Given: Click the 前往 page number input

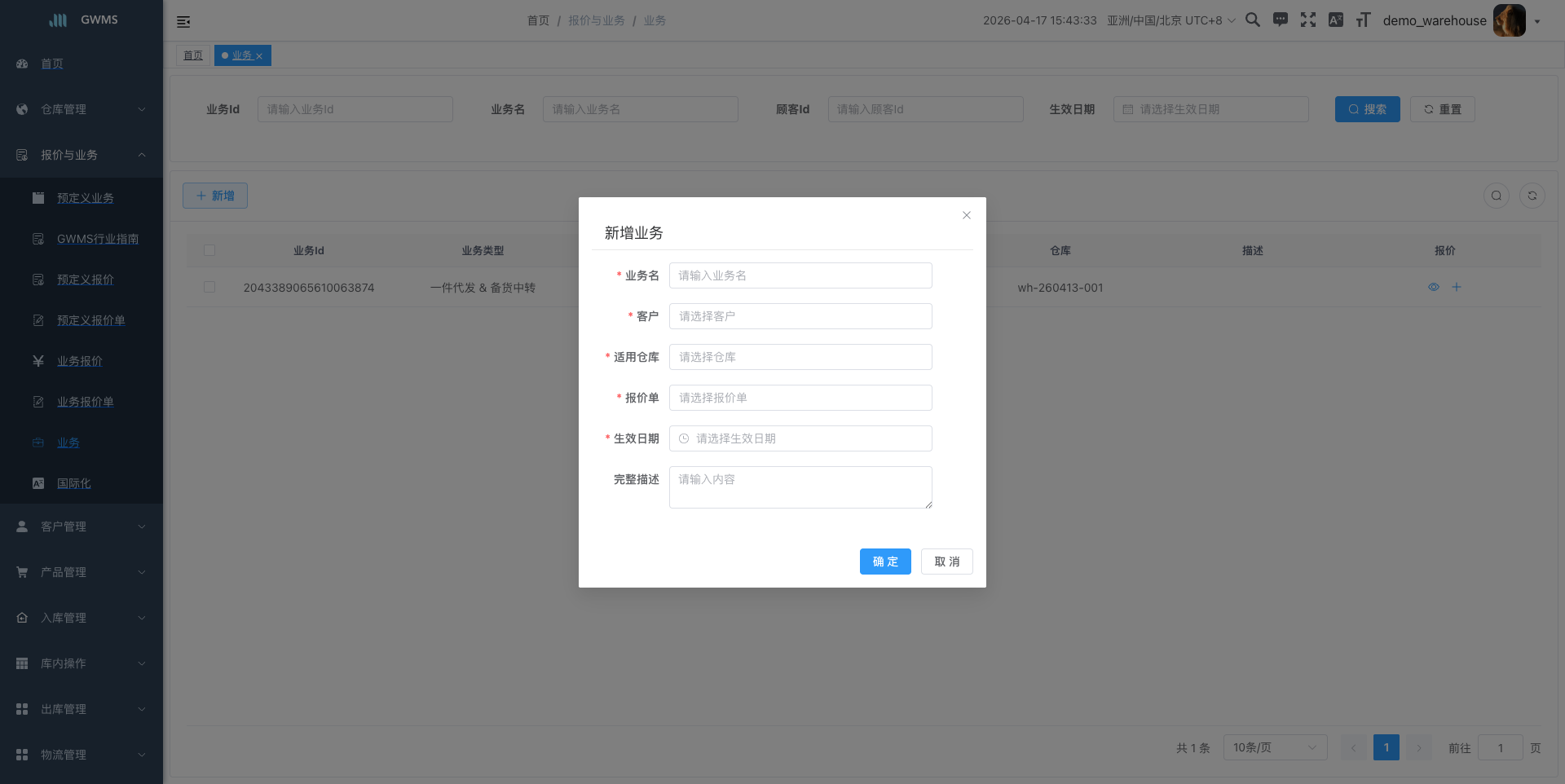Looking at the screenshot, I should (1501, 747).
